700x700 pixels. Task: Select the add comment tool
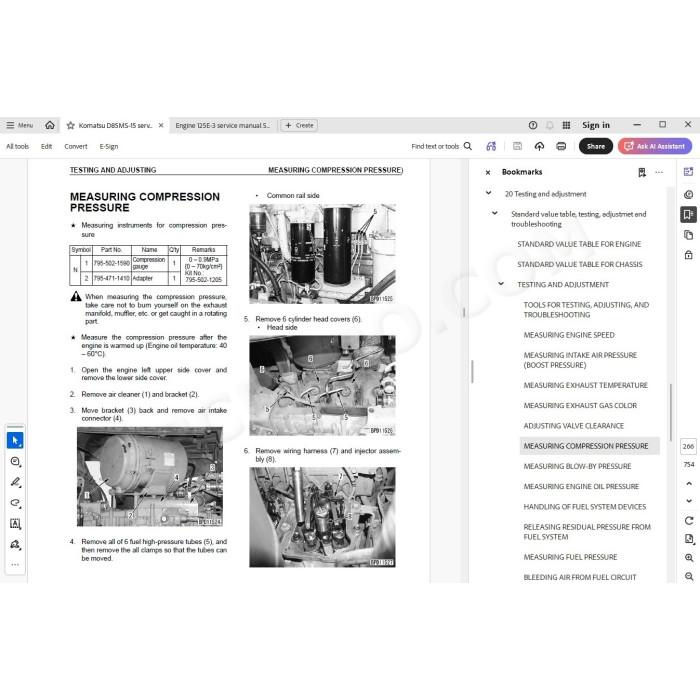coord(15,462)
